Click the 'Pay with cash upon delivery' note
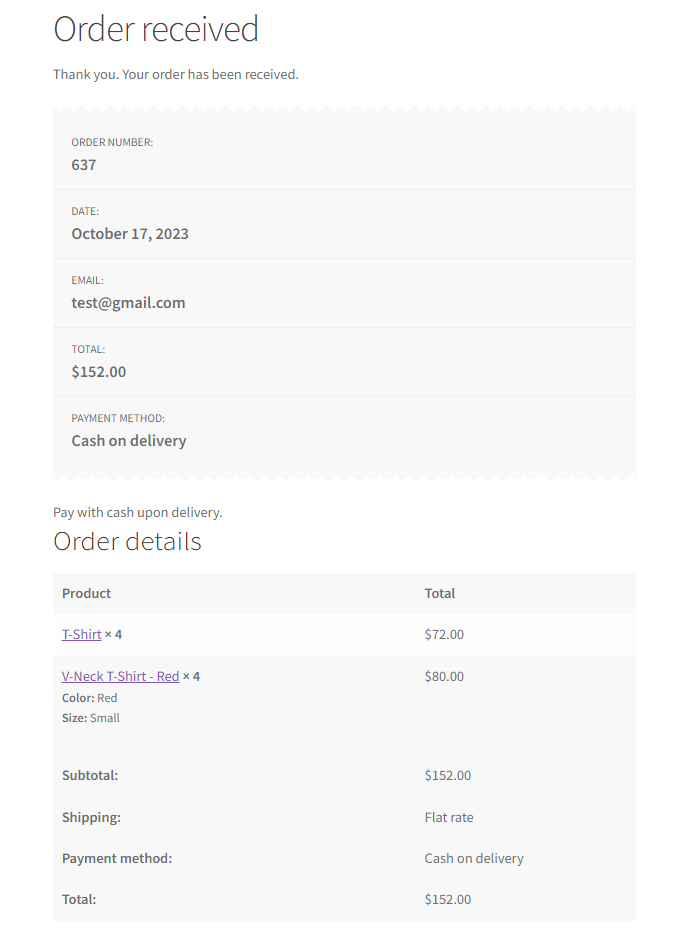694x938 pixels. [x=137, y=512]
